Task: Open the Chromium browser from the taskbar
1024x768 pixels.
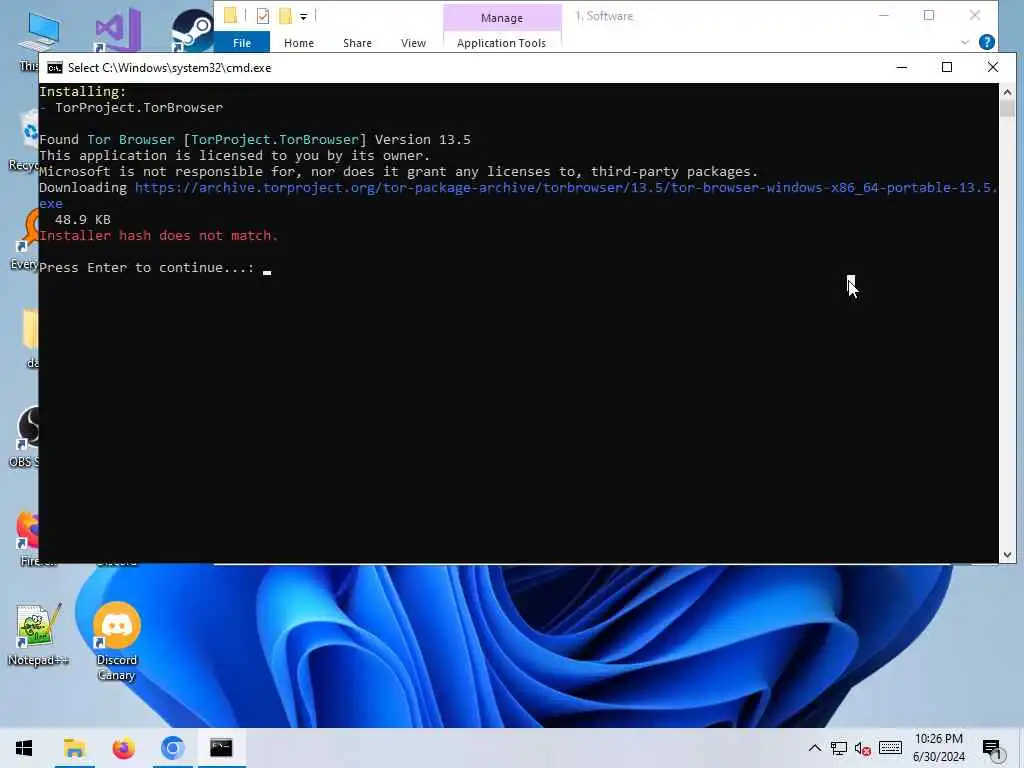Action: (x=172, y=748)
